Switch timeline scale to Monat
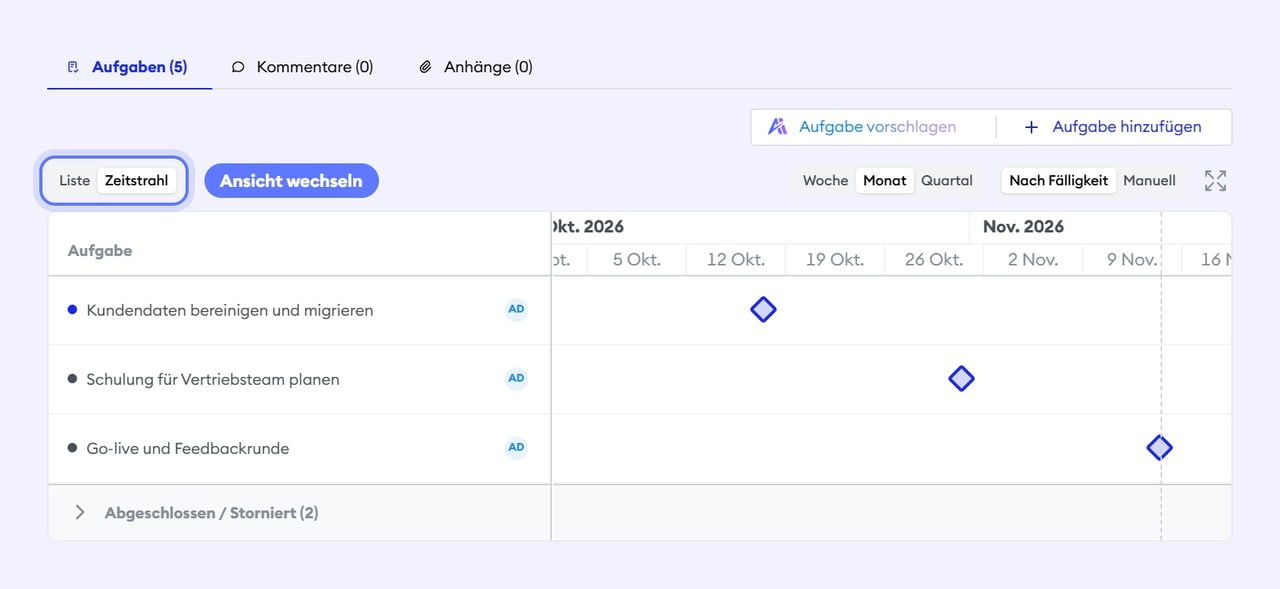This screenshot has width=1280, height=589. click(x=885, y=181)
